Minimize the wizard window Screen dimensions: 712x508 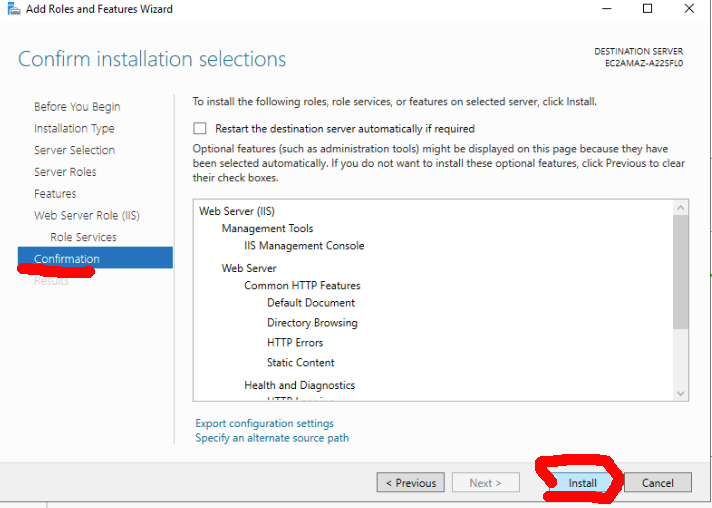(605, 9)
